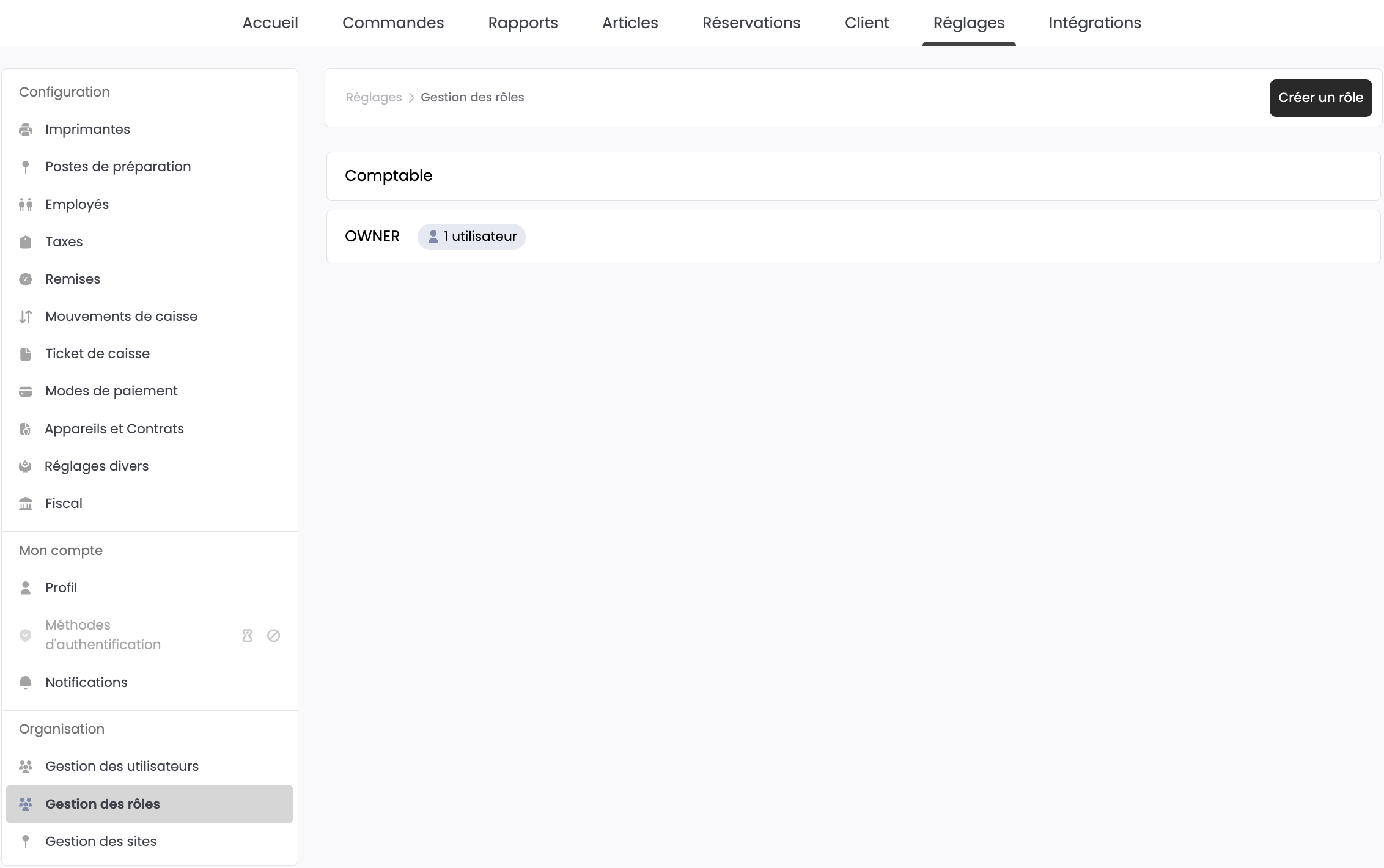Open the Rapports tab

pyautogui.click(x=523, y=23)
